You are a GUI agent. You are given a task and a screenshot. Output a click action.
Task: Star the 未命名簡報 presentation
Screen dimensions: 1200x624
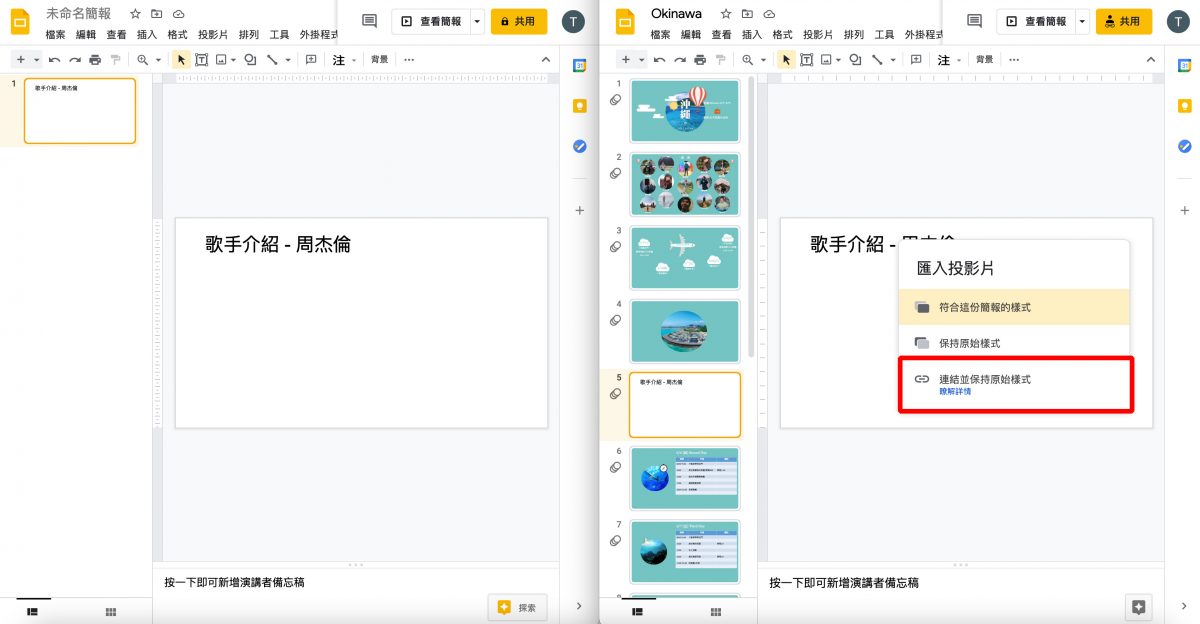pos(135,14)
